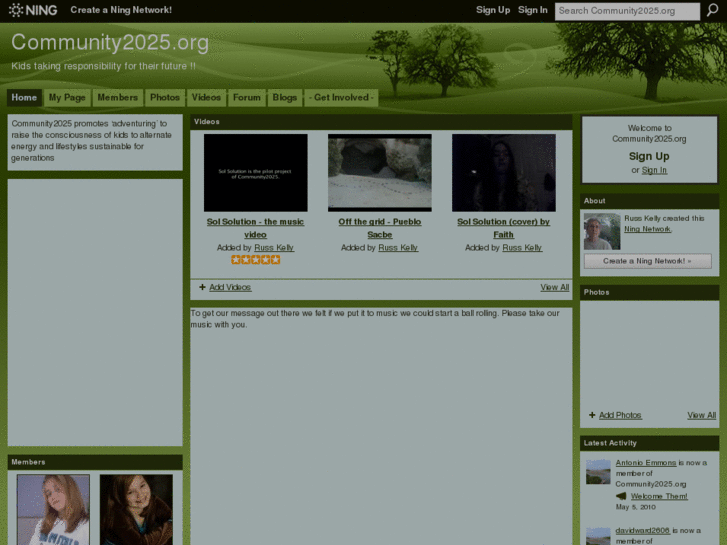Open the Sol Solution - the music video title link
The height and width of the screenshot is (545, 727).
[x=255, y=228]
